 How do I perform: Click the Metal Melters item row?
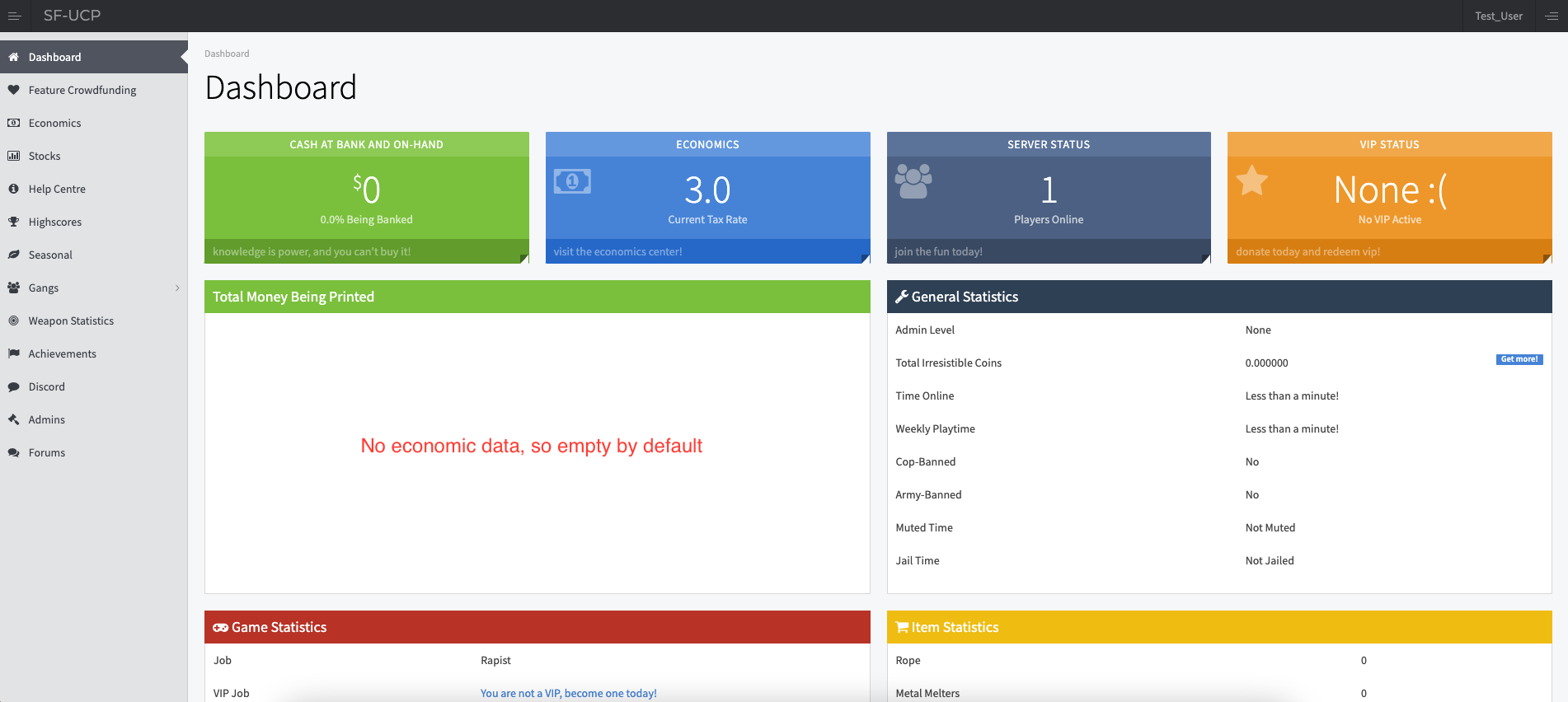point(1219,693)
